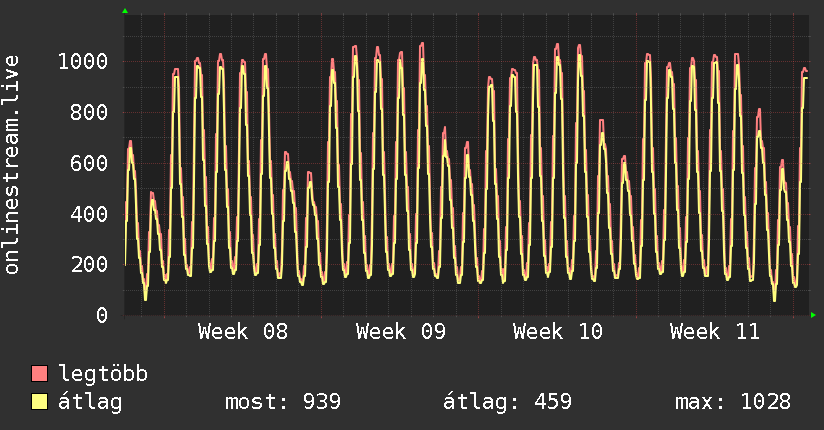Click the 800 y-axis tick label
The image size is (824, 430).
(89, 113)
